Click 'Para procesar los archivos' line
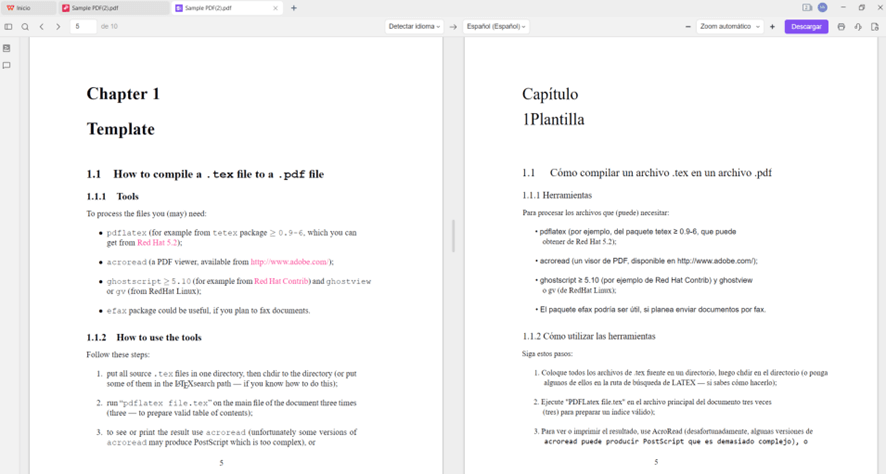Viewport: 886px width, 474px height. coord(596,213)
